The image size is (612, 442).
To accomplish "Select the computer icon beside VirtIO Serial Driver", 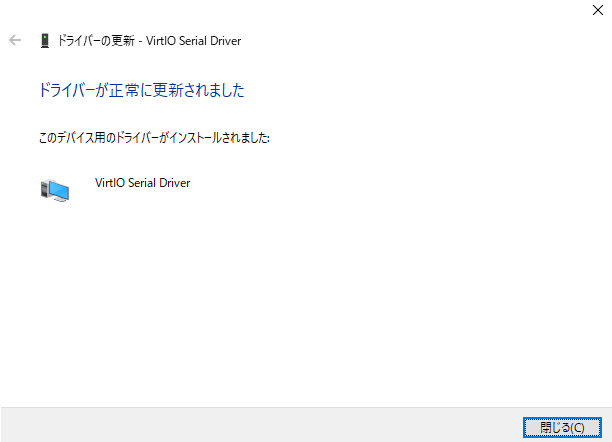I will click(x=55, y=190).
